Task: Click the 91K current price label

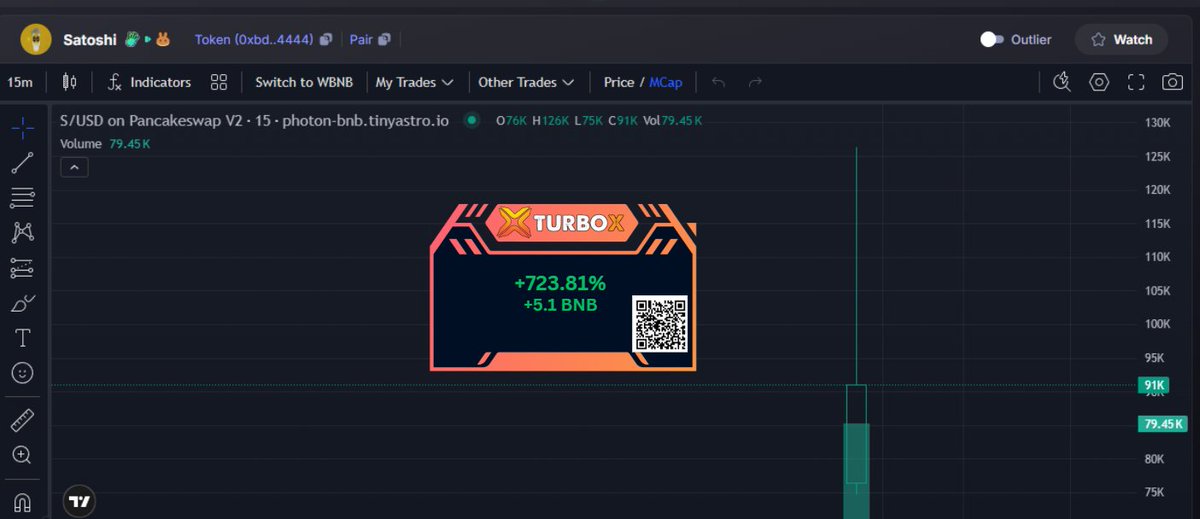Action: [1156, 386]
